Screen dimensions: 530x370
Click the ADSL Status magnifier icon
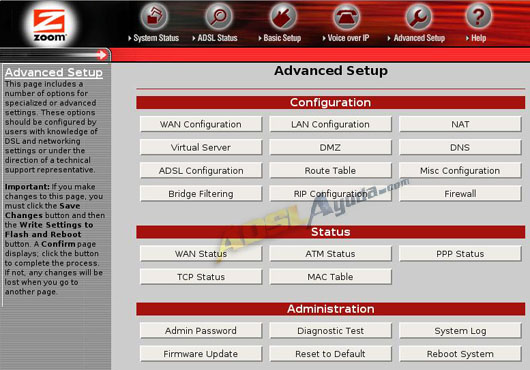click(x=219, y=16)
